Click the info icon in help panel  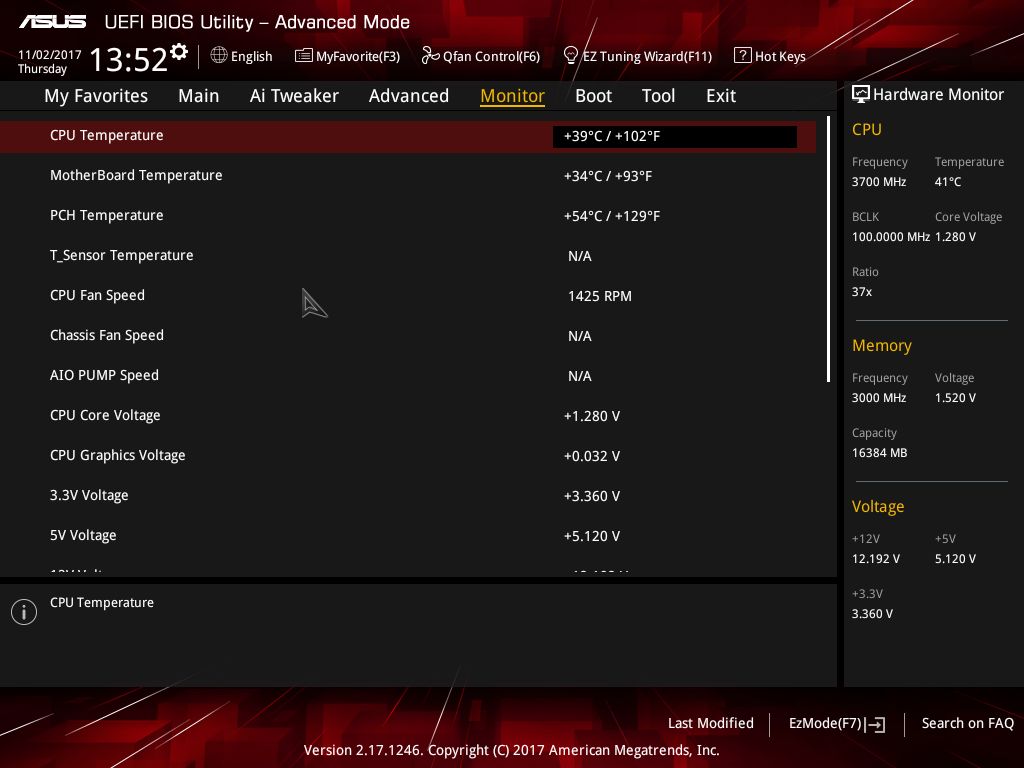tap(24, 612)
